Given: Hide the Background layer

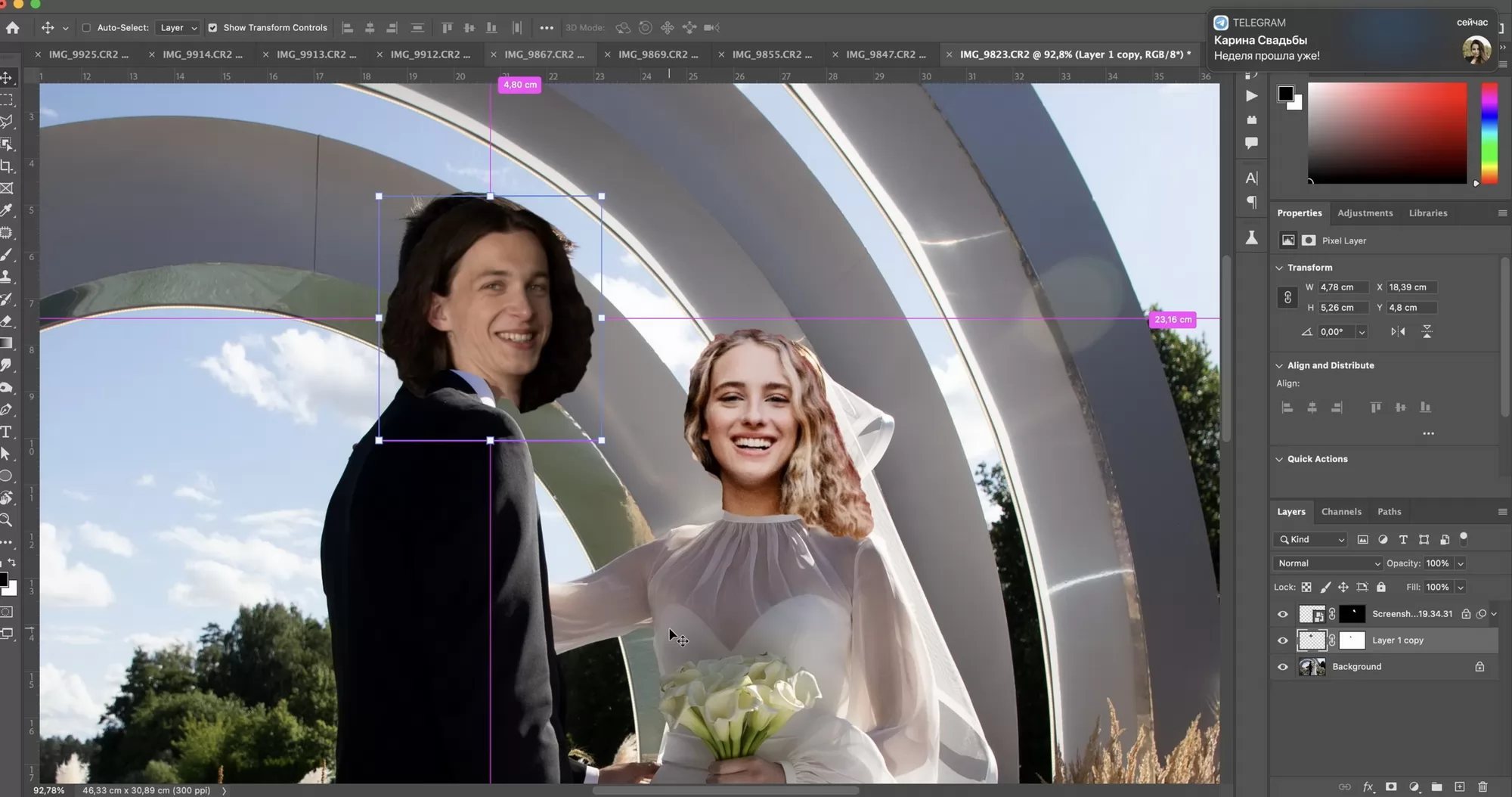Looking at the screenshot, I should point(1283,667).
